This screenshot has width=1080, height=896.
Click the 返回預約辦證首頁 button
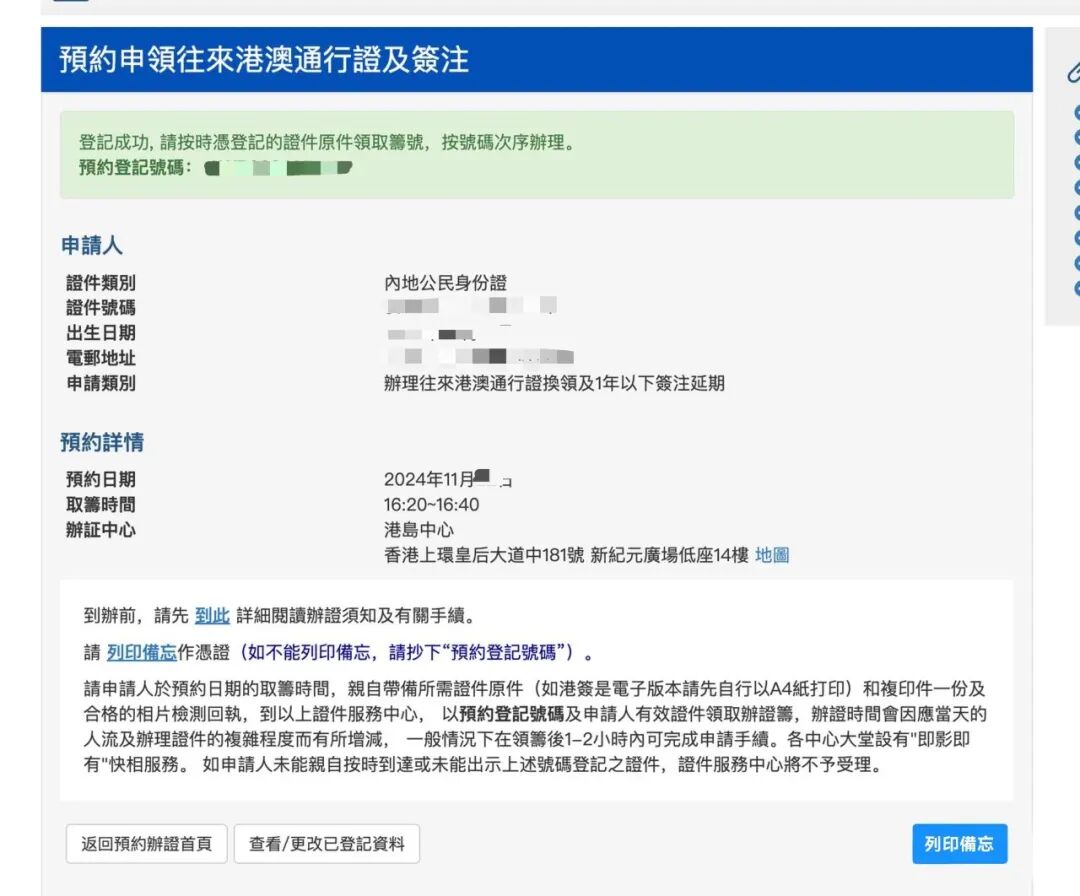pyautogui.click(x=146, y=843)
